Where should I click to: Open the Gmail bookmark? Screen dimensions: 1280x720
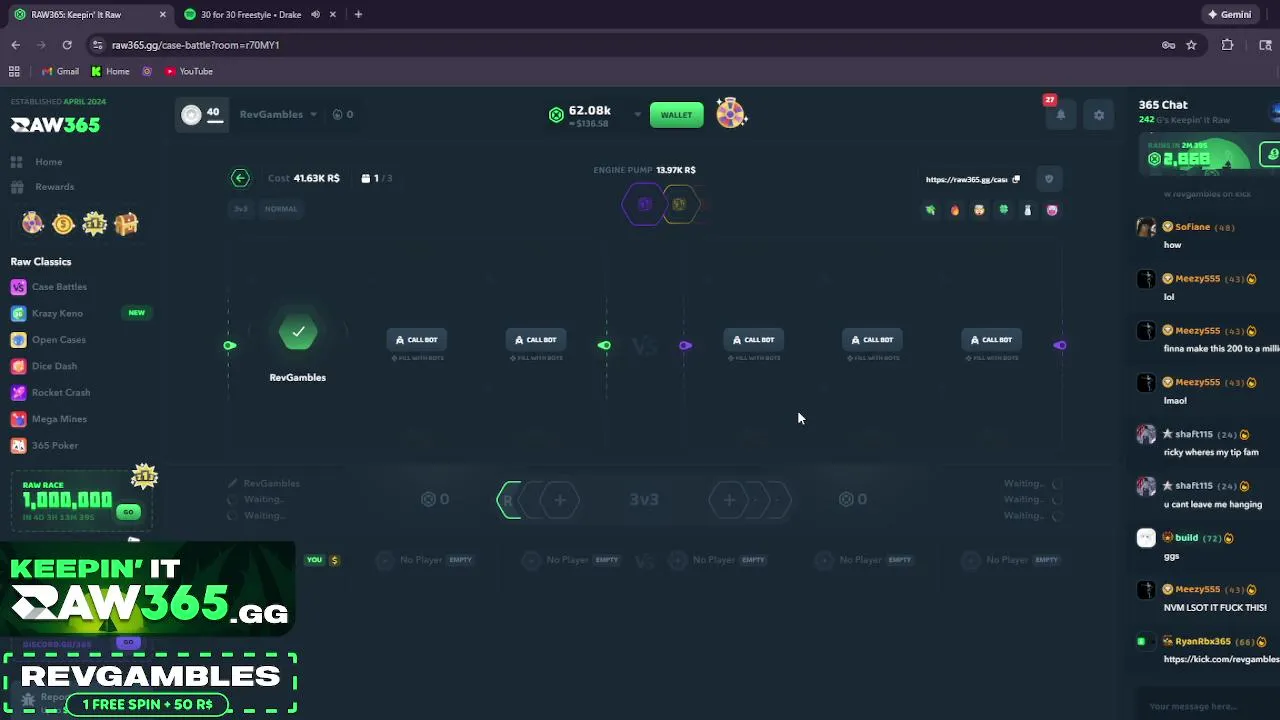[60, 71]
